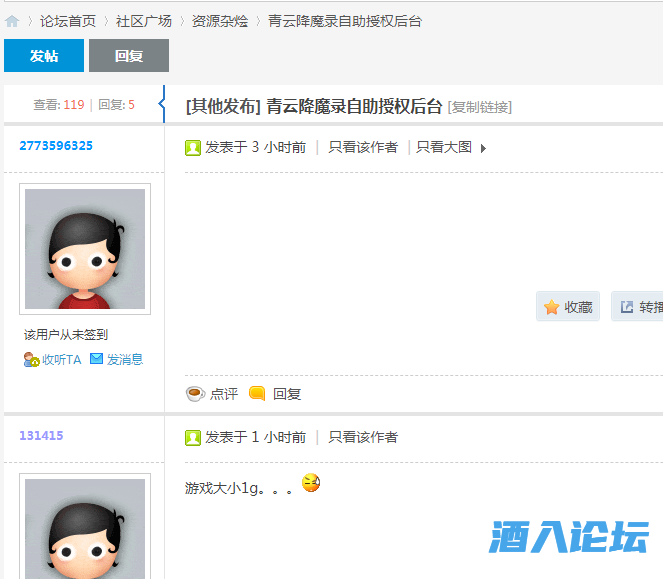
Task: Click 该用户从未签到 text
Action: (66, 335)
